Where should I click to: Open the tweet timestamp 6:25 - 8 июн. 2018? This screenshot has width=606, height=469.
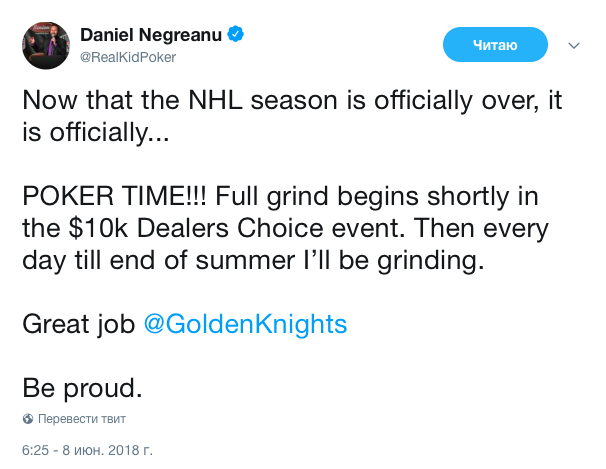(87, 450)
